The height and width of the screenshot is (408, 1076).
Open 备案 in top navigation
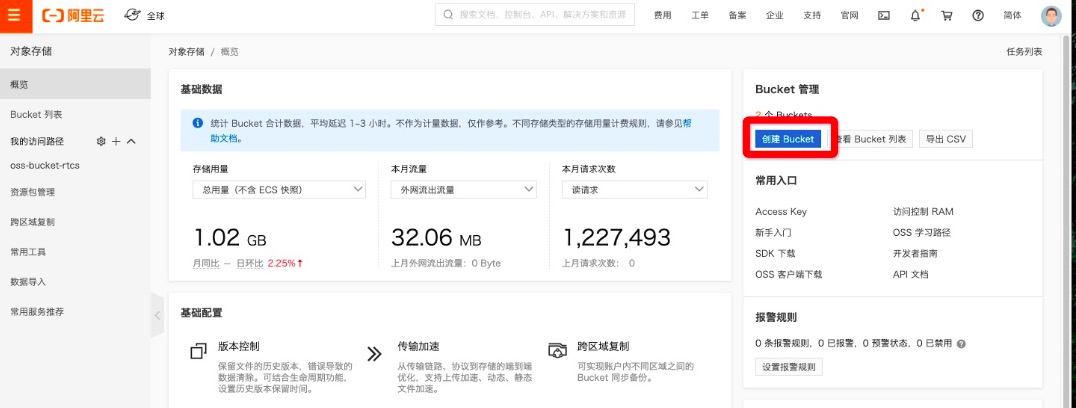(737, 16)
